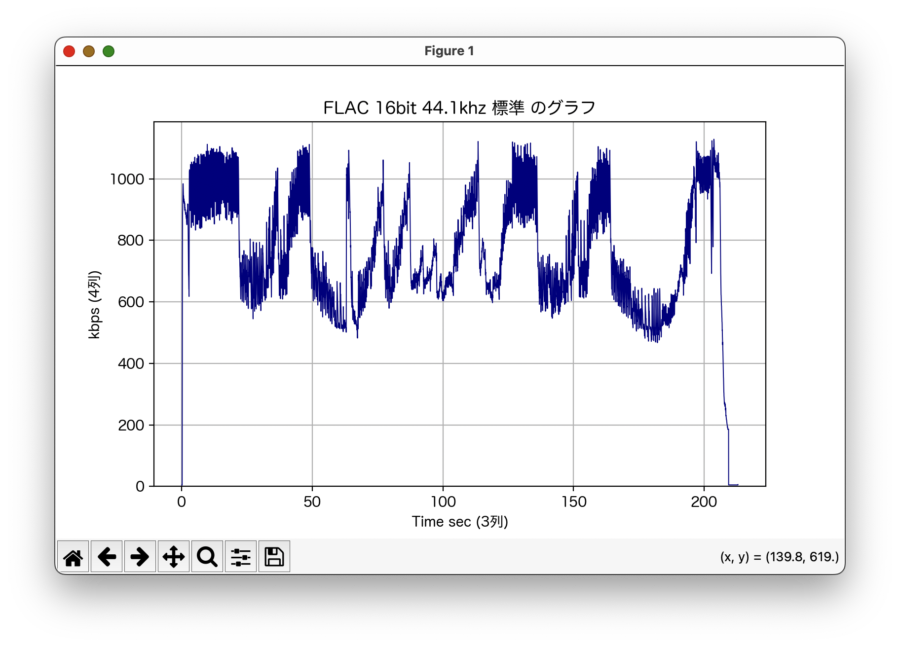The height and width of the screenshot is (647, 900).
Task: Select the kbps y-axis label
Action: pos(95,304)
